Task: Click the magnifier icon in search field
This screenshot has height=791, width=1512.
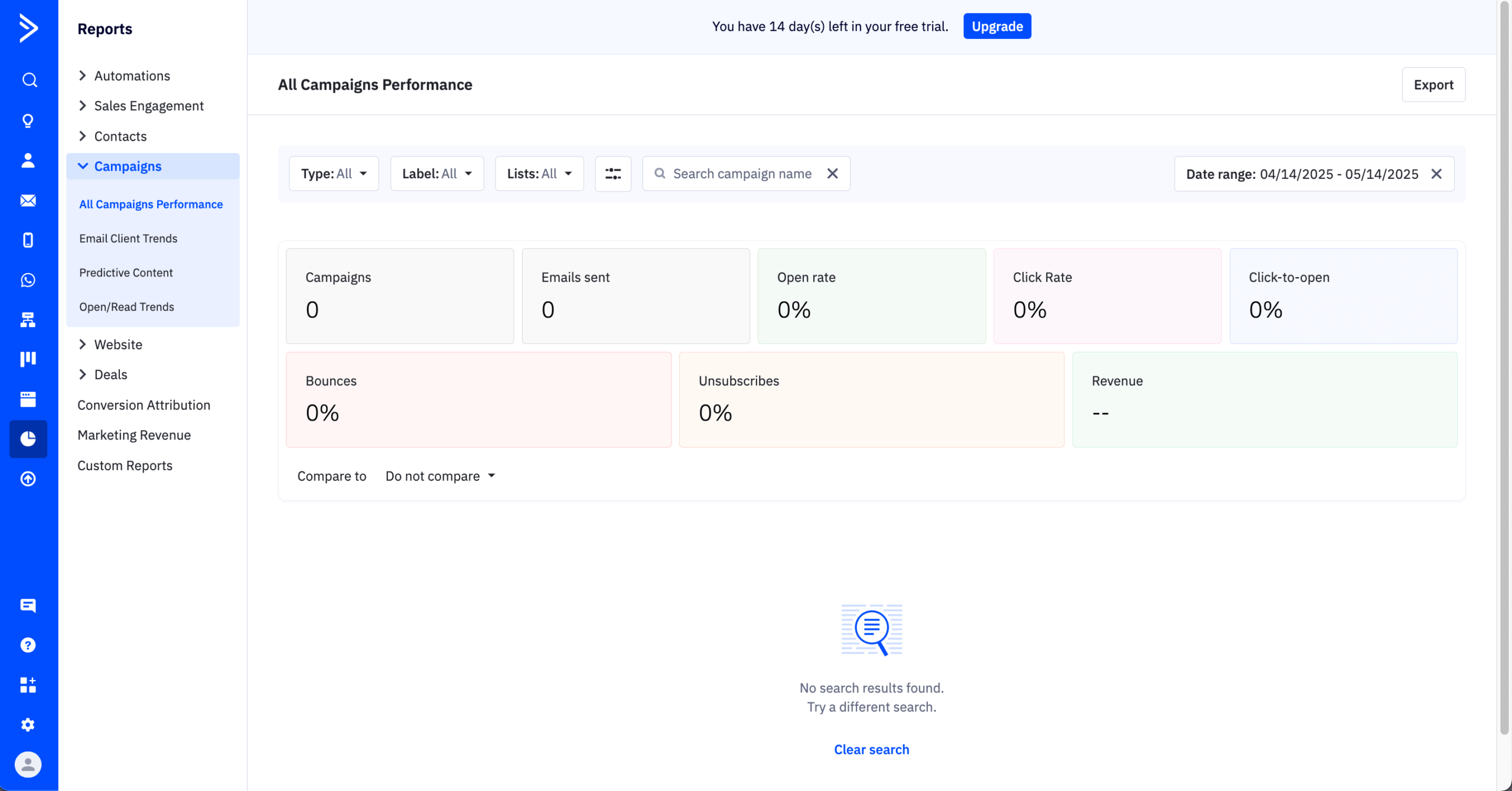Action: coord(660,174)
